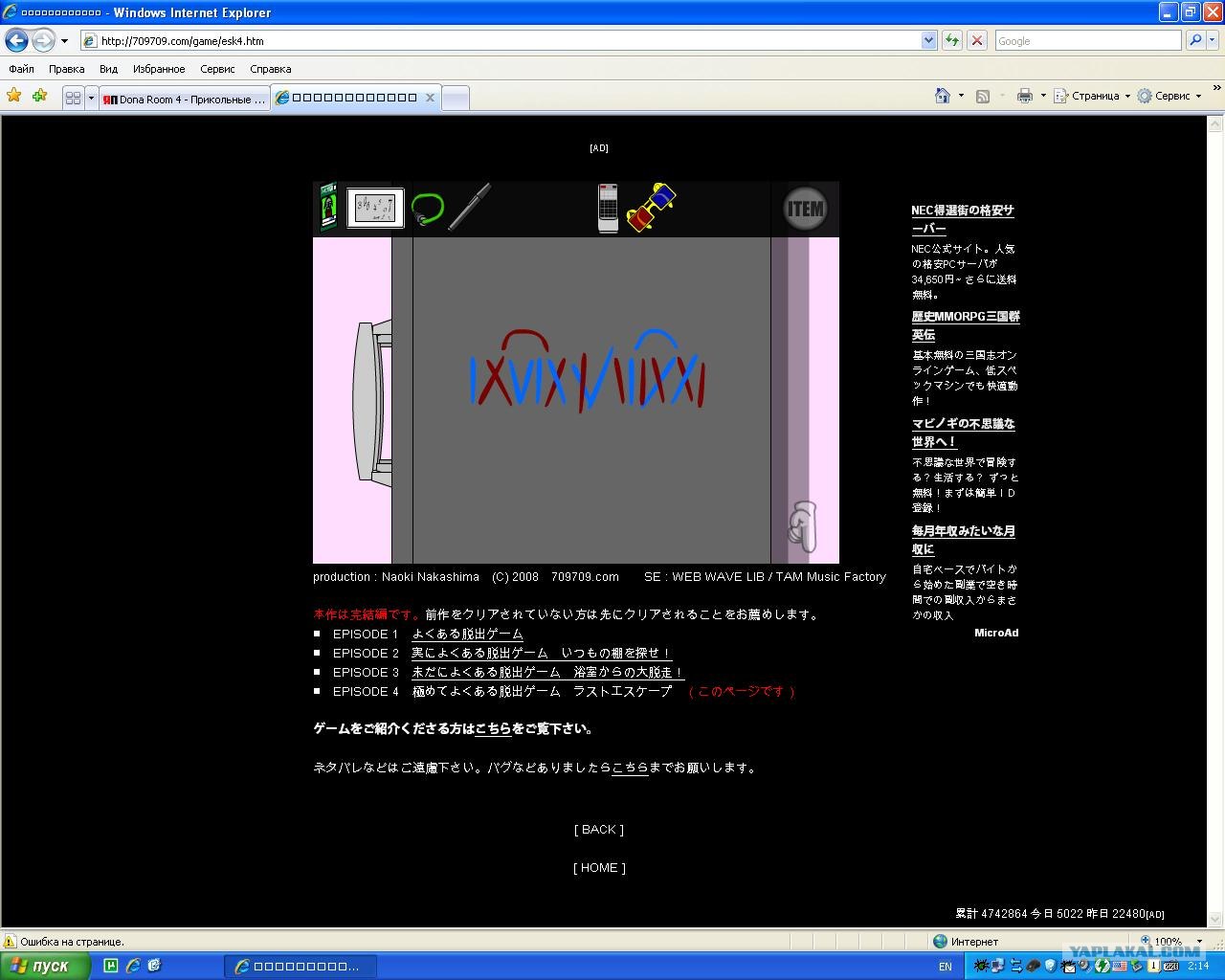1225x980 pixels.
Task: Open the Избранное menu
Action: tap(159, 69)
